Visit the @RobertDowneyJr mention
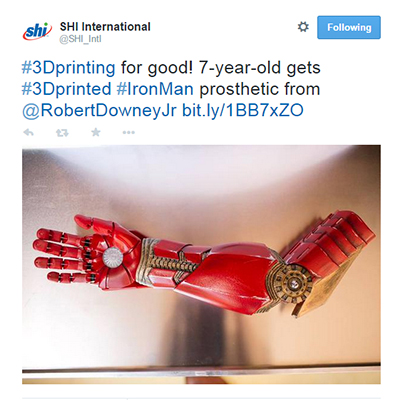The width and height of the screenshot is (400, 400). click(99, 110)
